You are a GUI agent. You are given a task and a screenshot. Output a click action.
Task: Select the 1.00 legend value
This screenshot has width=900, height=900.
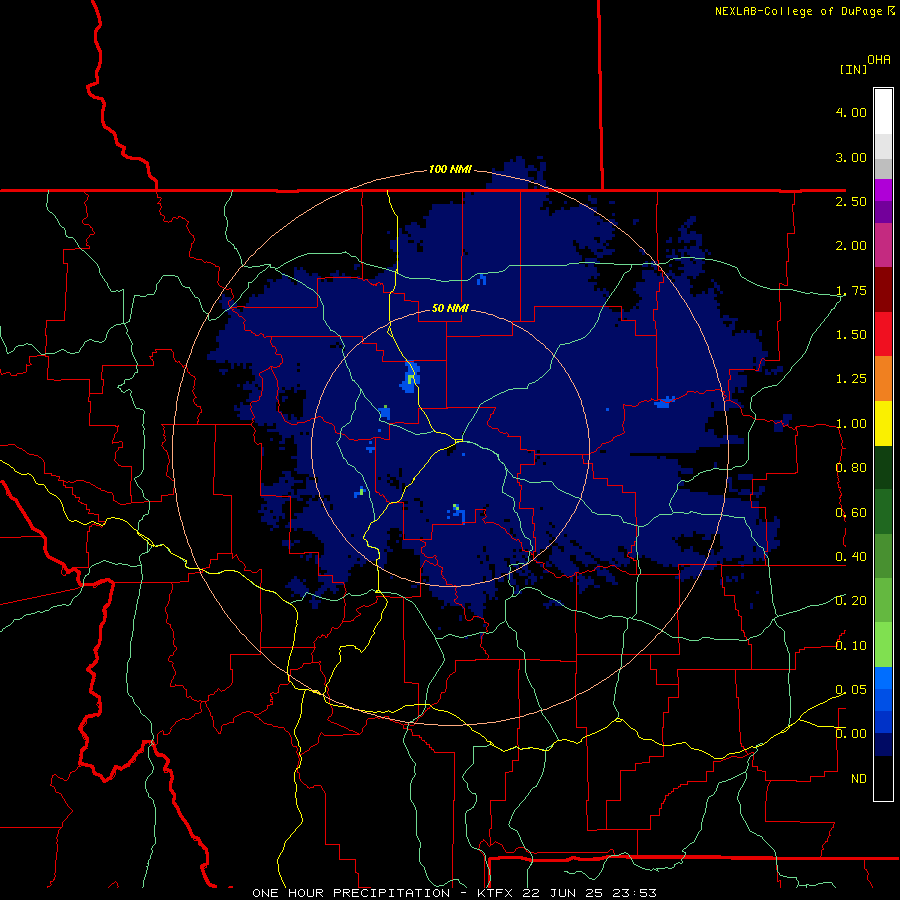(x=851, y=424)
